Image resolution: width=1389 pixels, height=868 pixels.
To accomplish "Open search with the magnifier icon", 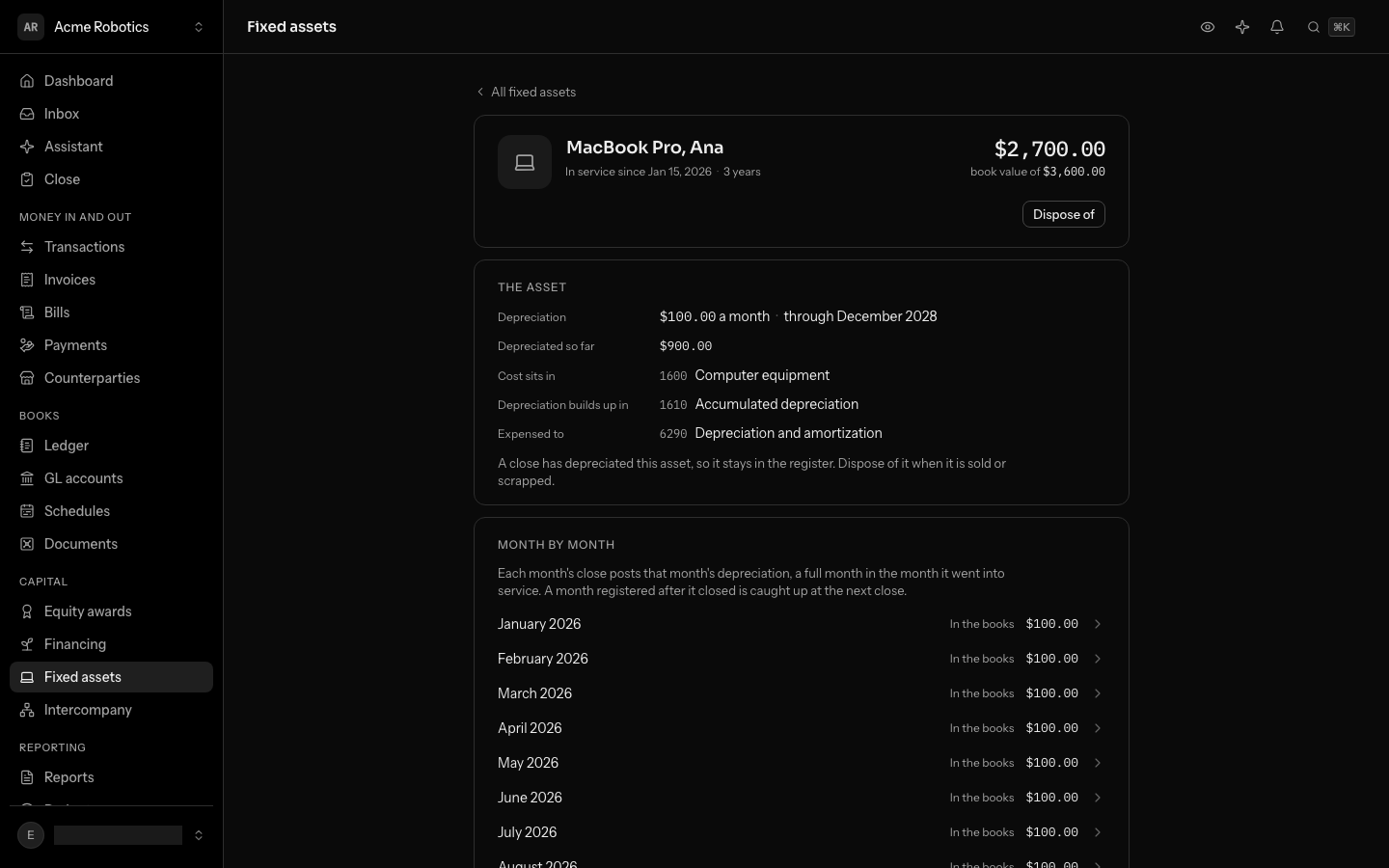I will coord(1314,27).
